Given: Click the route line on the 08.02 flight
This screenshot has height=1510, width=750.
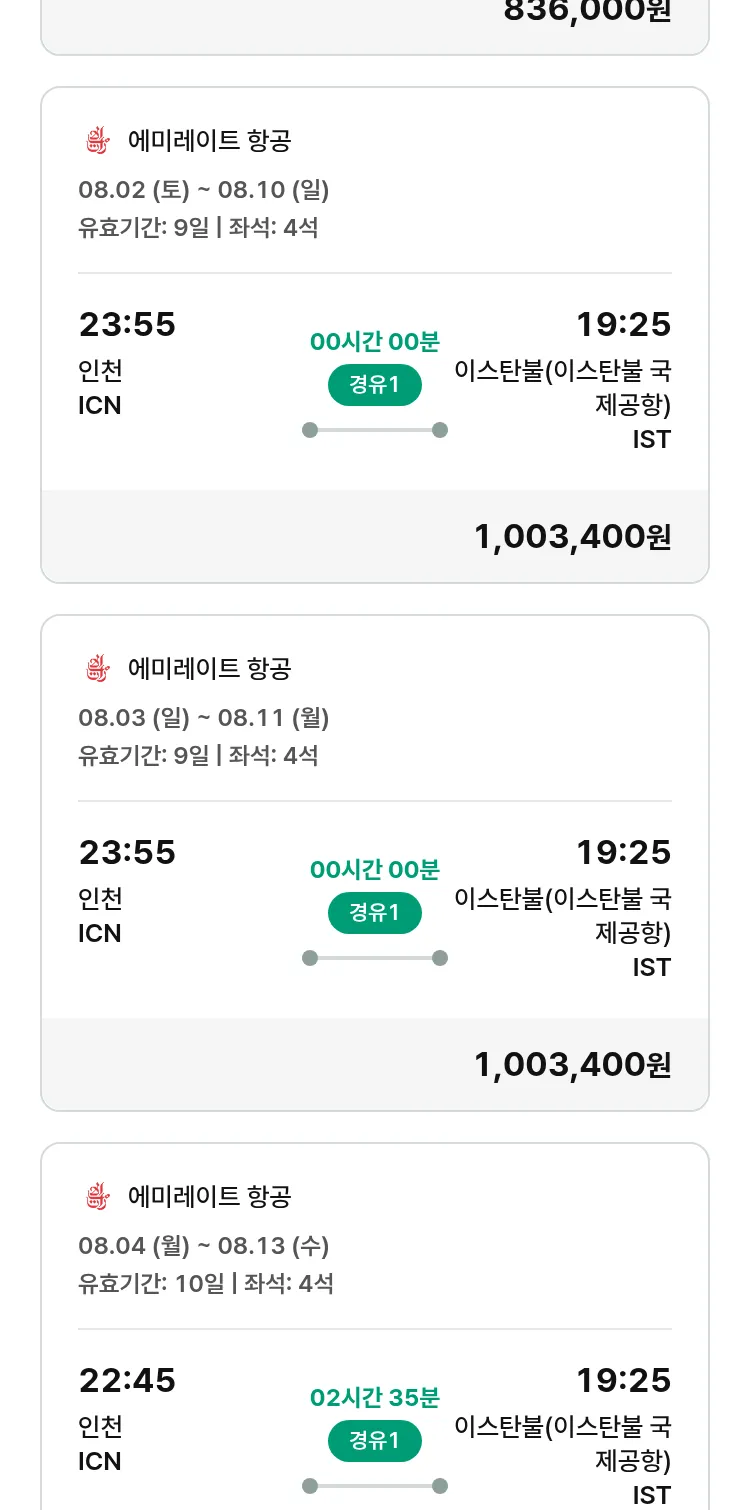Looking at the screenshot, I should (x=374, y=430).
